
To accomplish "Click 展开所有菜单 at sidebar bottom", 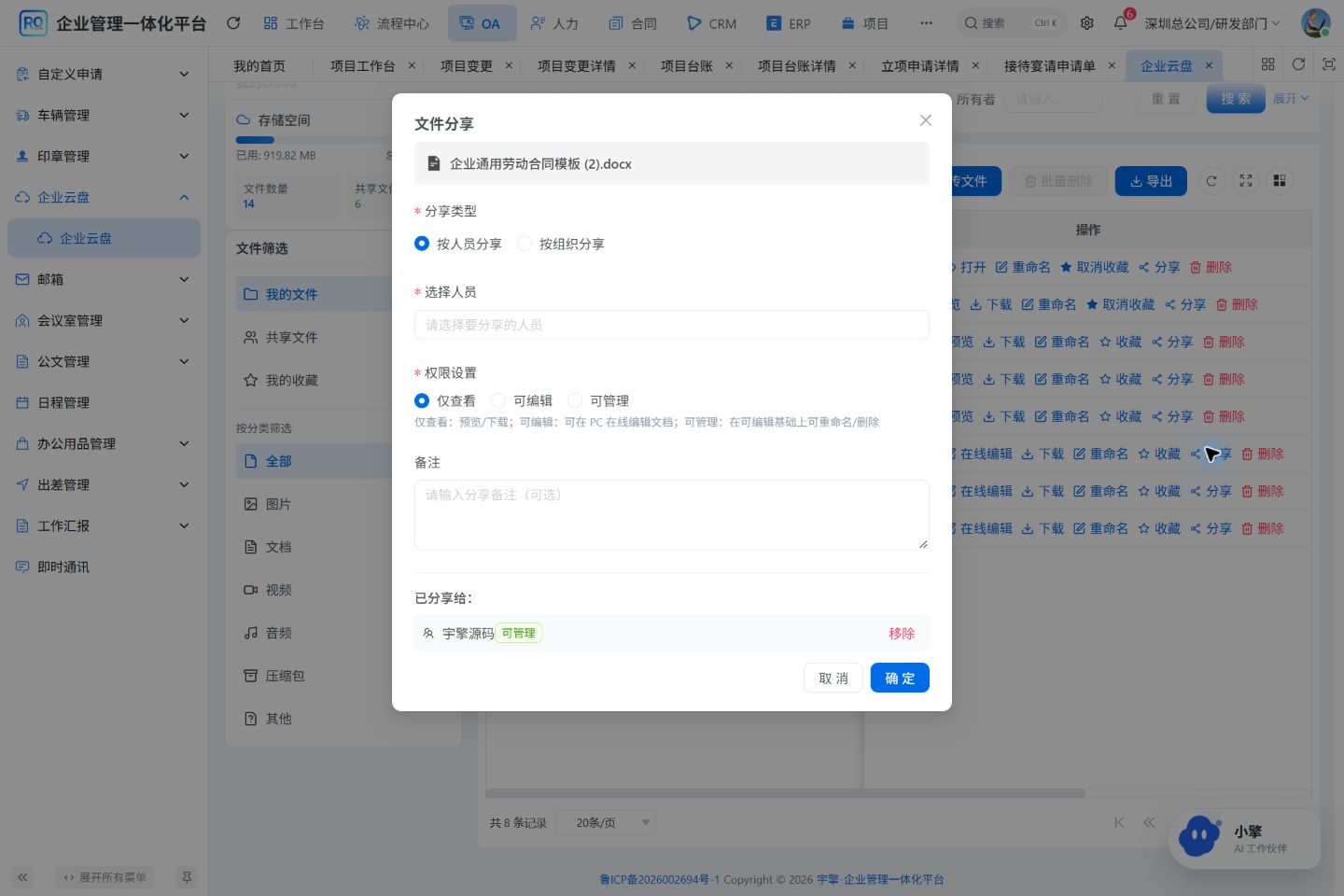I will (x=105, y=877).
